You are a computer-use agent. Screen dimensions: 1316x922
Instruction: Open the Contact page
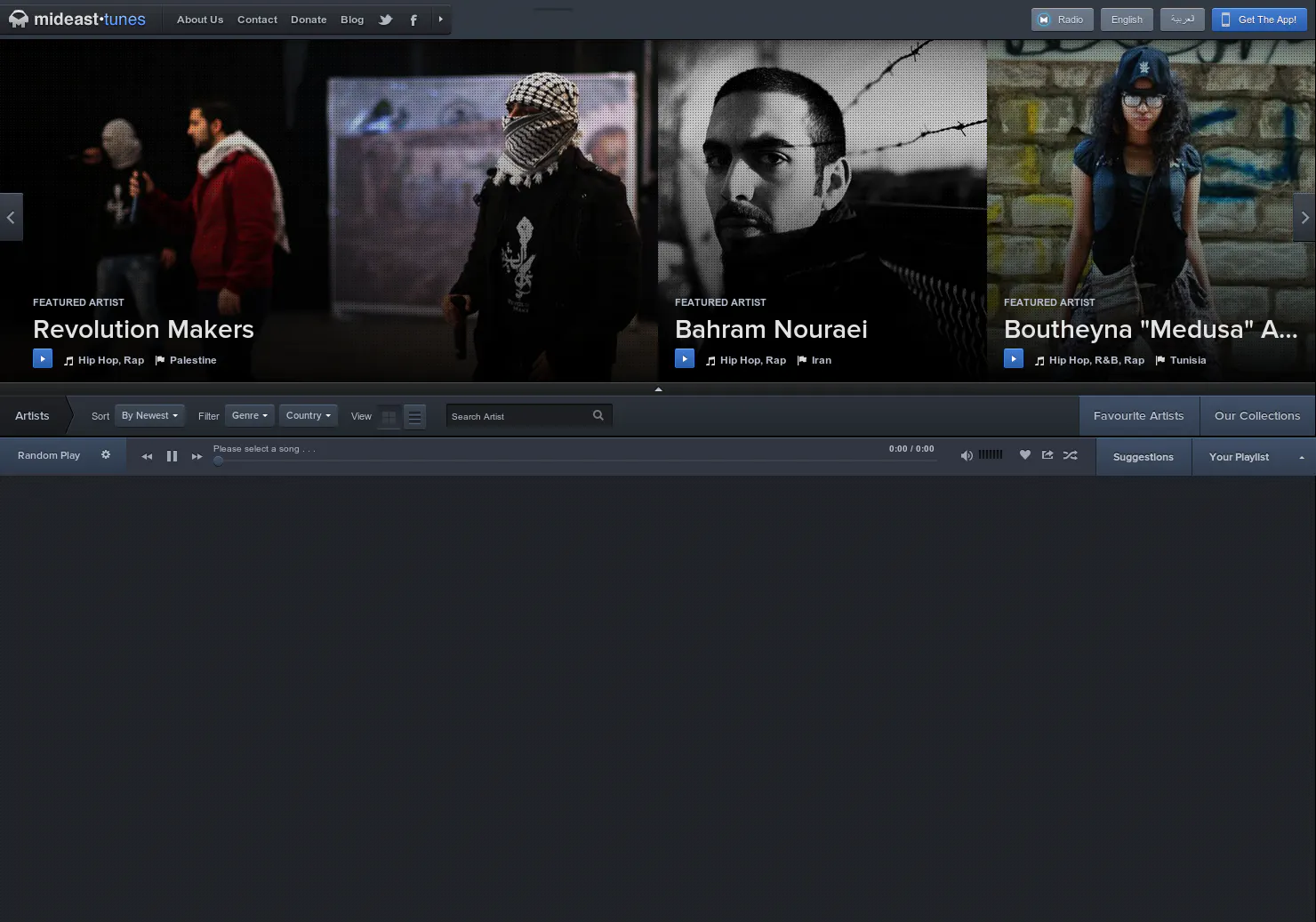[x=257, y=20]
